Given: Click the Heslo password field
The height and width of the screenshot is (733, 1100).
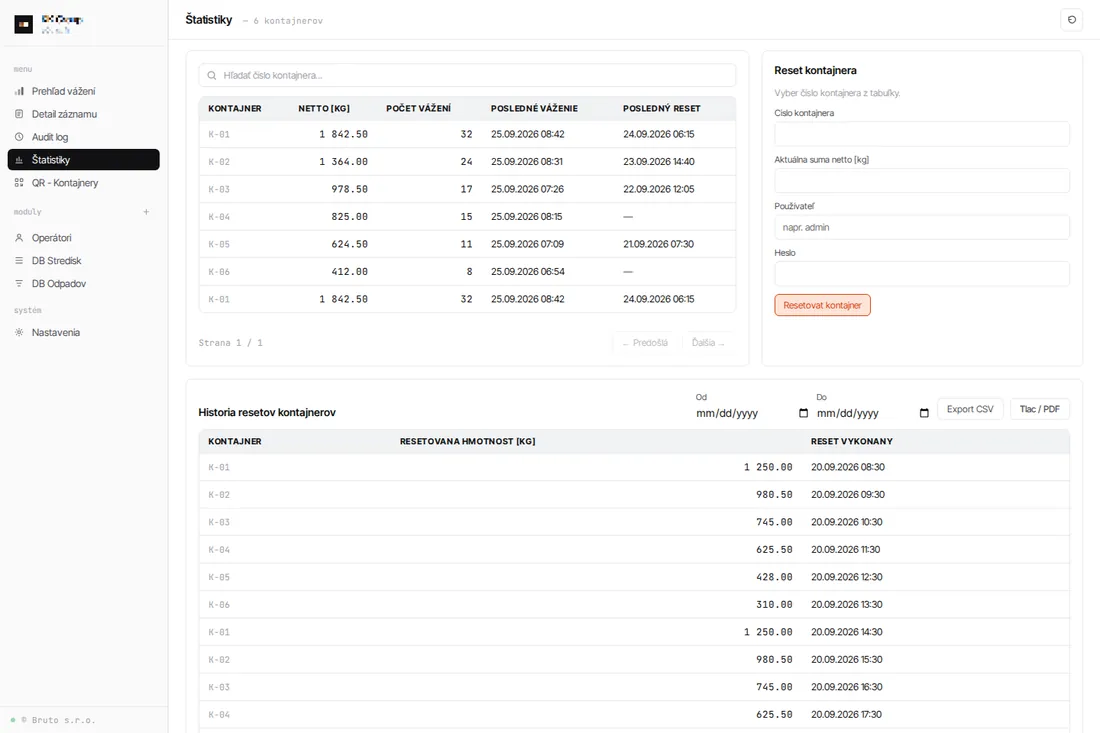Looking at the screenshot, I should [922, 274].
